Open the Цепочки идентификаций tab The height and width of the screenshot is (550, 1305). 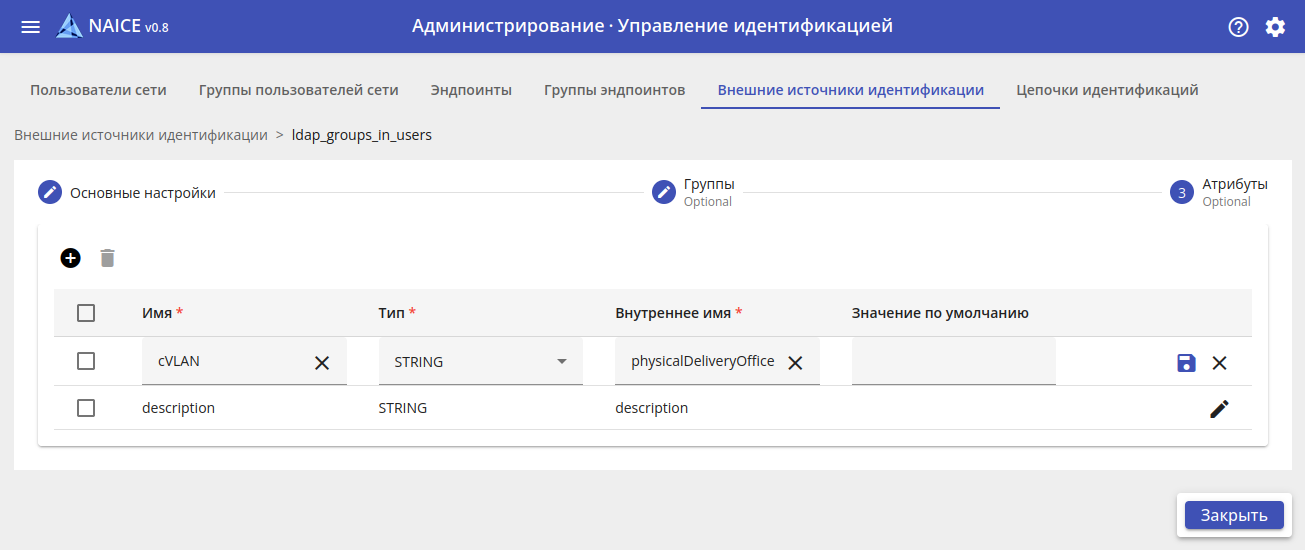[x=1107, y=90]
